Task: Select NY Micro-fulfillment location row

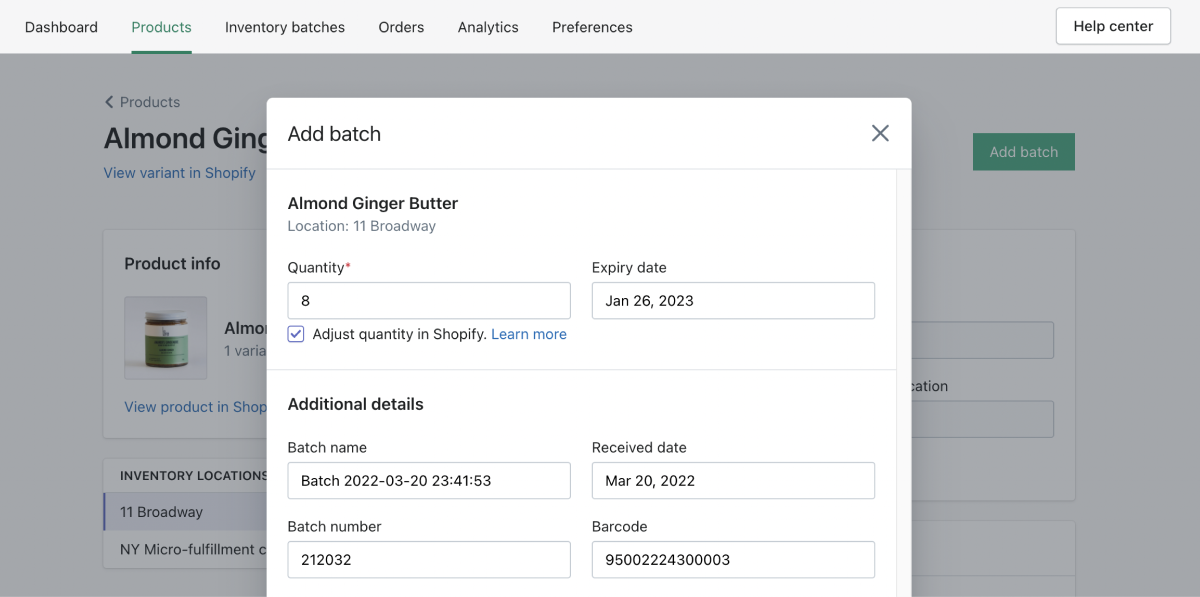Action: click(x=185, y=549)
